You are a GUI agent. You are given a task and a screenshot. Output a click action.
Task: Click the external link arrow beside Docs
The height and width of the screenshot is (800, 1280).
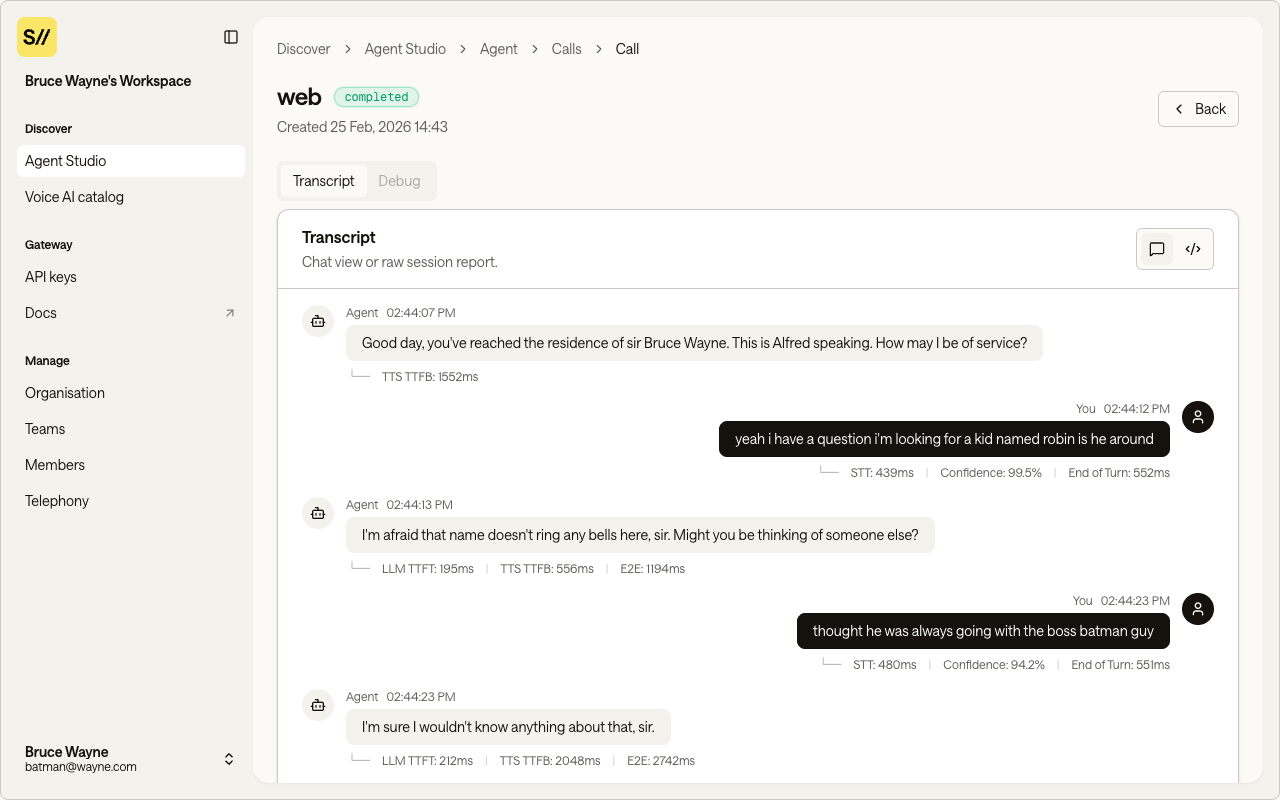(229, 312)
